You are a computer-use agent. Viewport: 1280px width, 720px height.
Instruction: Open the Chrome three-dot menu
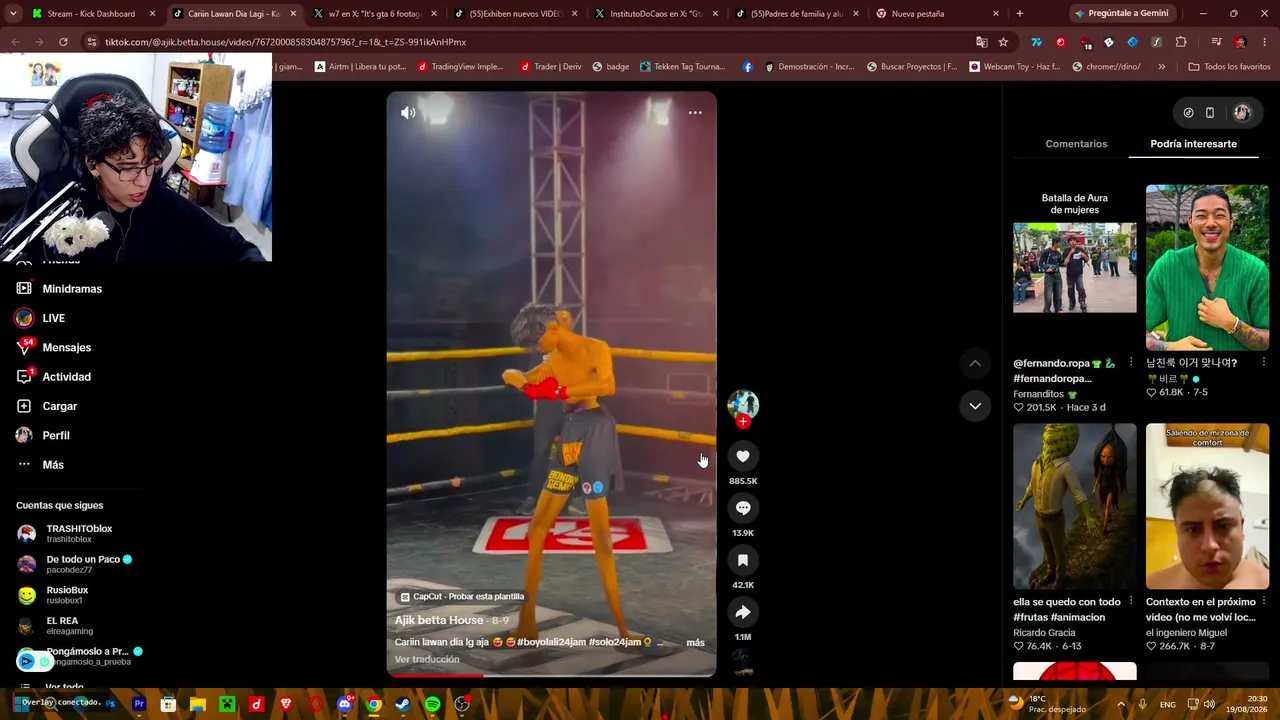[x=1265, y=42]
